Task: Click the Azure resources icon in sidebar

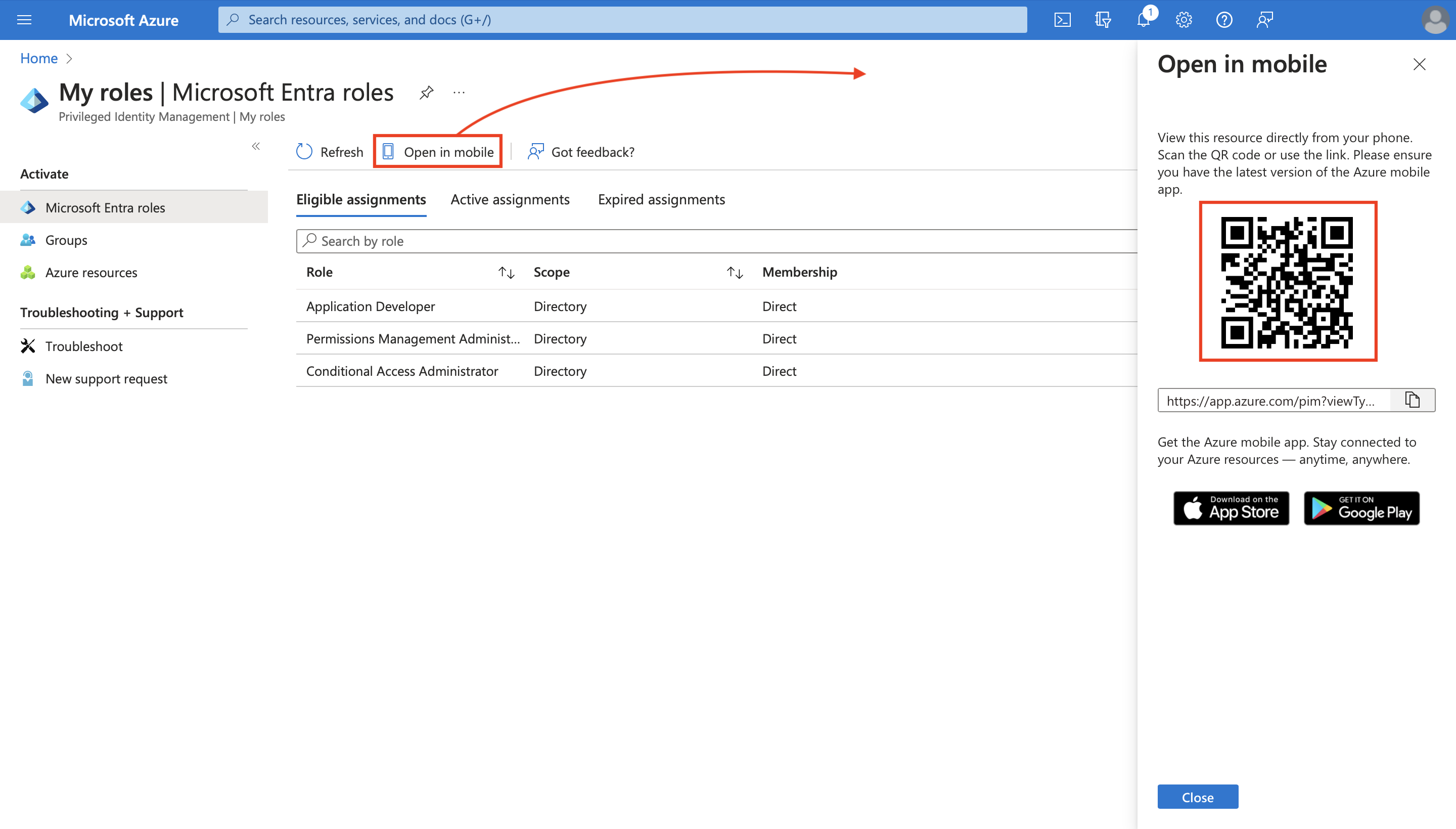Action: tap(27, 271)
